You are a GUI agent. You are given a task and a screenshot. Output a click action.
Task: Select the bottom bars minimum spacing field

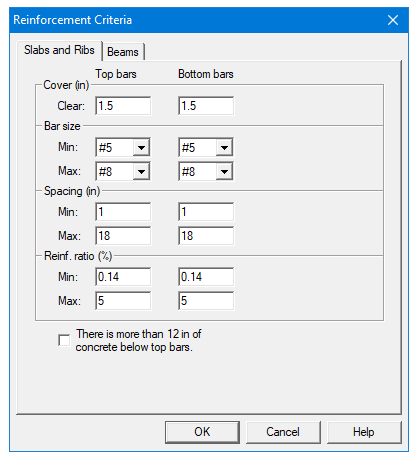click(206, 212)
